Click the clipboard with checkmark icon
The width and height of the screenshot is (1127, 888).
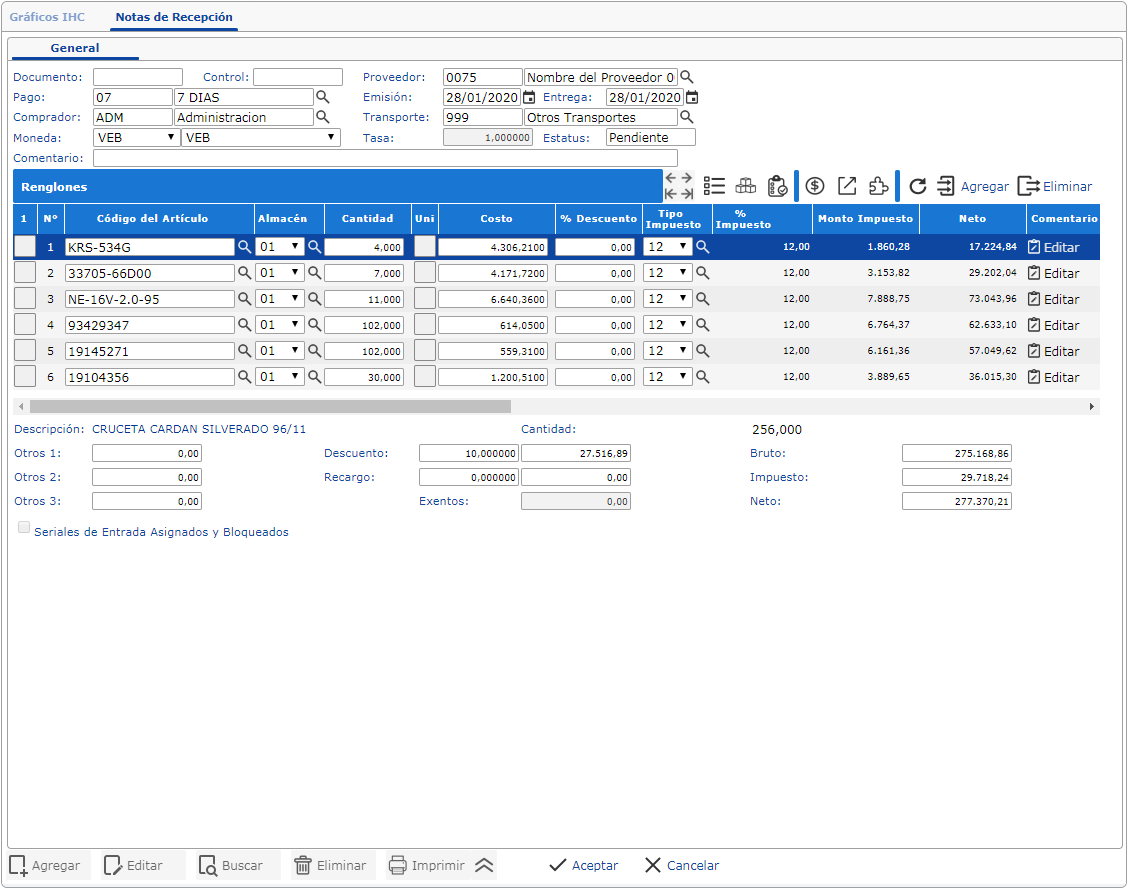[777, 186]
